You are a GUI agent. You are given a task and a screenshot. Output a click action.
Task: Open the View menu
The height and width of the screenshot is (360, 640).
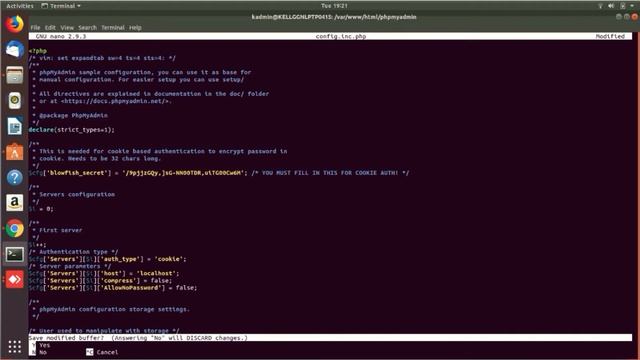point(67,27)
